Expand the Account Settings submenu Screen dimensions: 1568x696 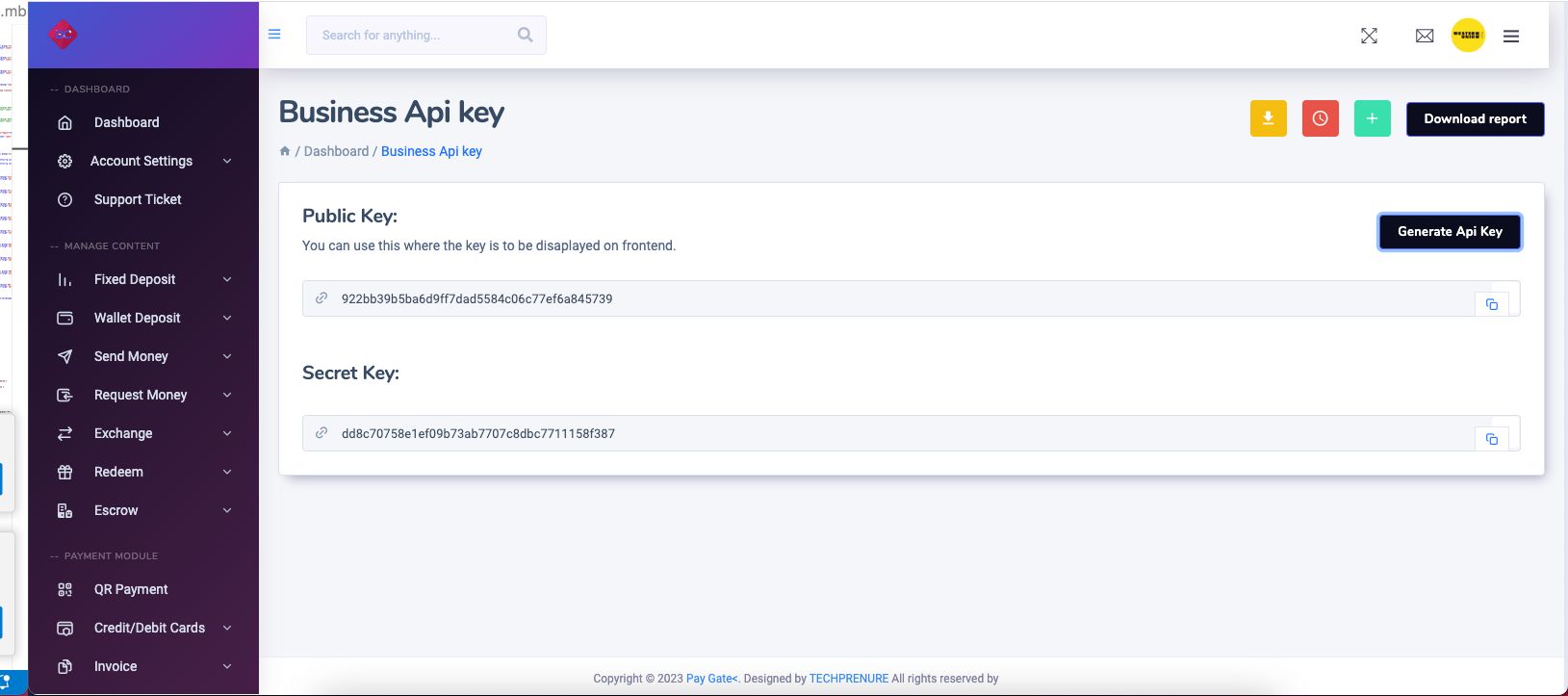(227, 161)
